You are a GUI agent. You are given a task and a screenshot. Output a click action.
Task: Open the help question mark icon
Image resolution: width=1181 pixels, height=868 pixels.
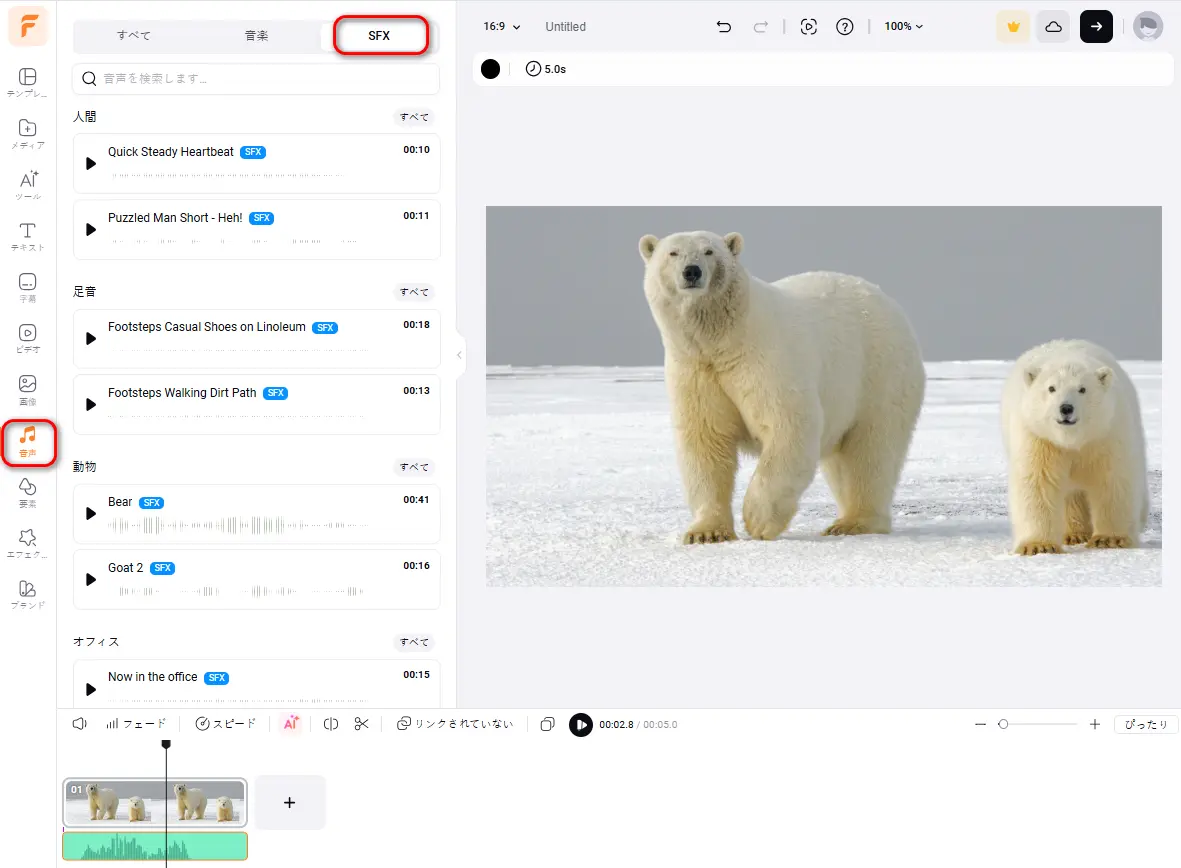(x=845, y=27)
